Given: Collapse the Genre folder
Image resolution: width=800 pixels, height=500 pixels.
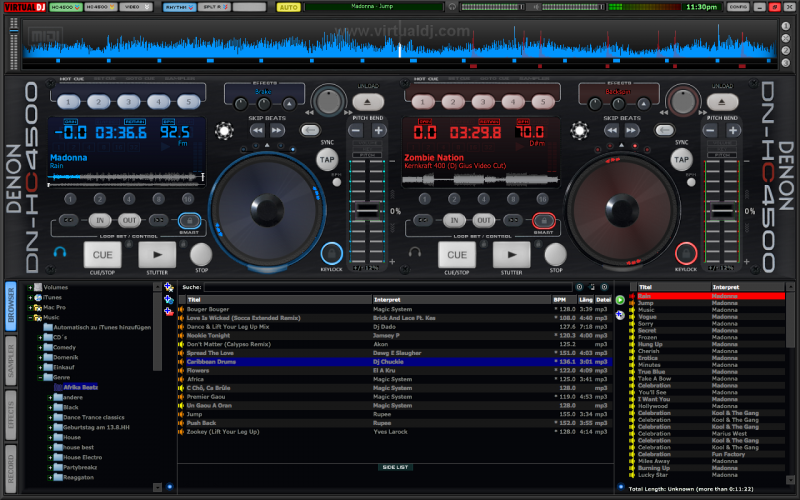Looking at the screenshot, I should tap(40, 378).
